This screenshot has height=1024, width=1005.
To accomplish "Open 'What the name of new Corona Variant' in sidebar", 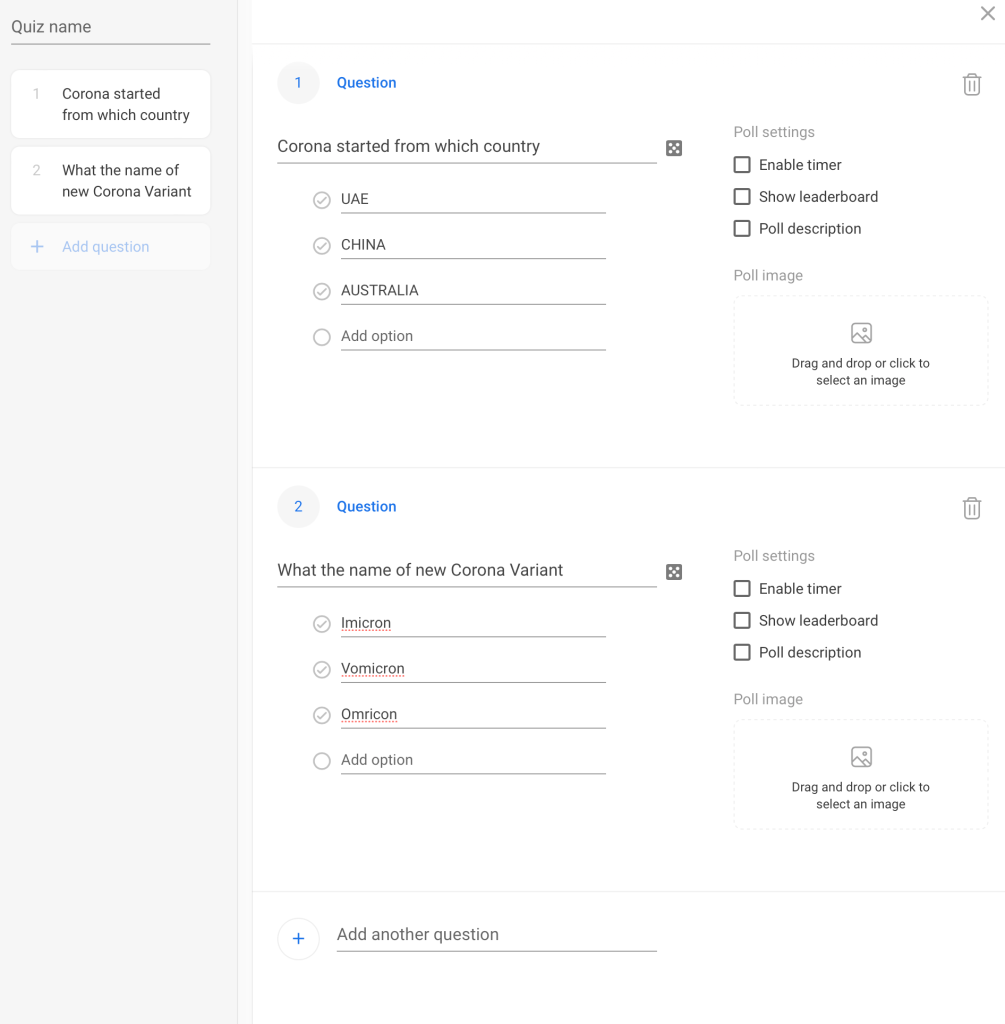I will coord(111,181).
